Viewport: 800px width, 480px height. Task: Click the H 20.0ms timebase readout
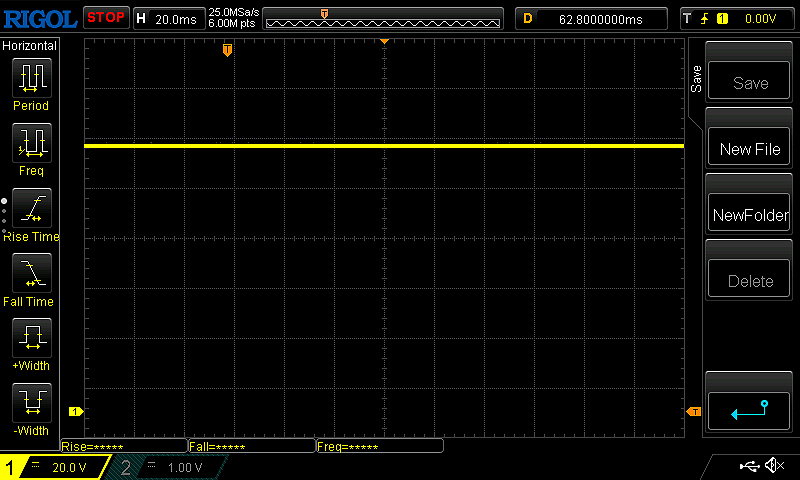(x=169, y=19)
